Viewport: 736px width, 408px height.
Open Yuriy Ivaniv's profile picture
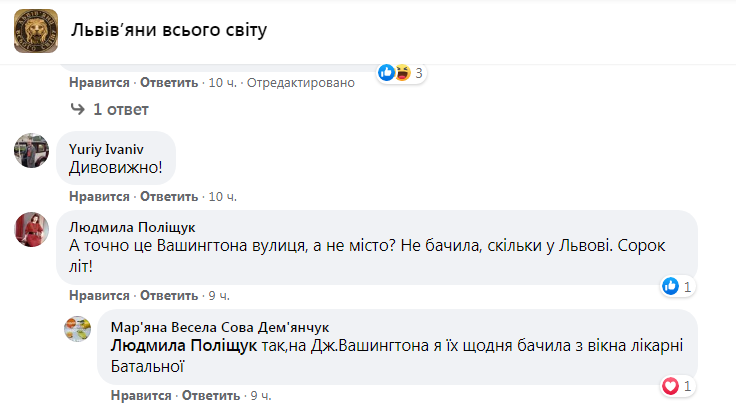[x=32, y=150]
